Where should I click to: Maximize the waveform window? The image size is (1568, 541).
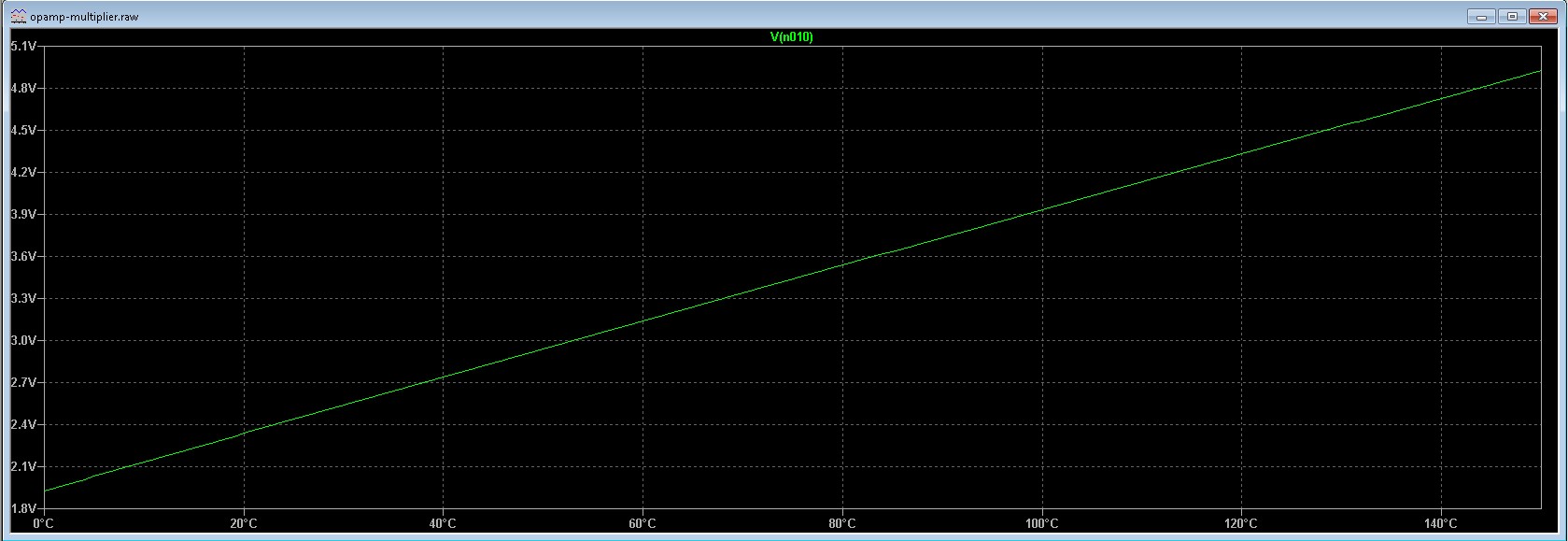pyautogui.click(x=1513, y=16)
